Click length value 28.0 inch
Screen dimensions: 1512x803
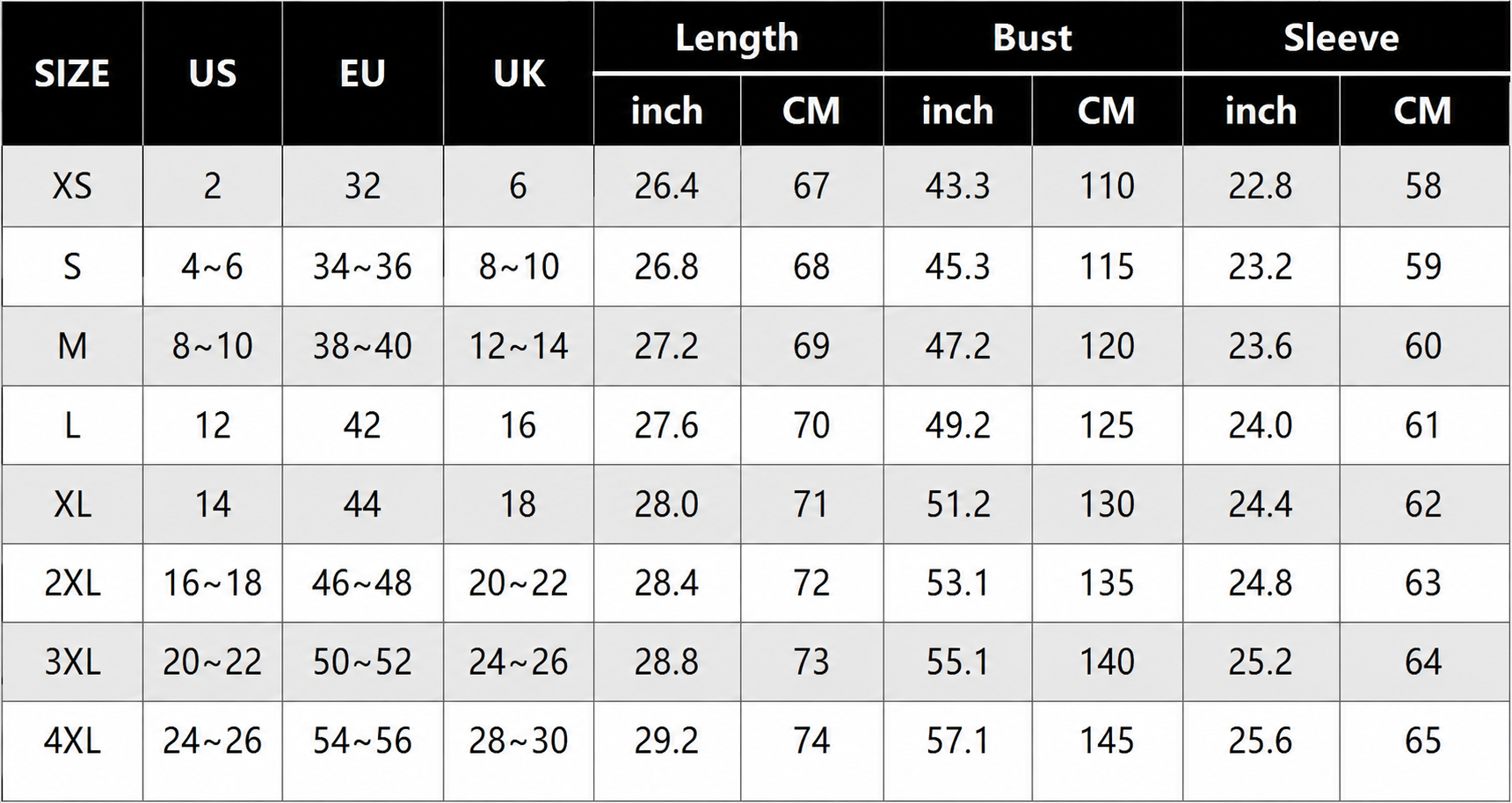tap(667, 504)
